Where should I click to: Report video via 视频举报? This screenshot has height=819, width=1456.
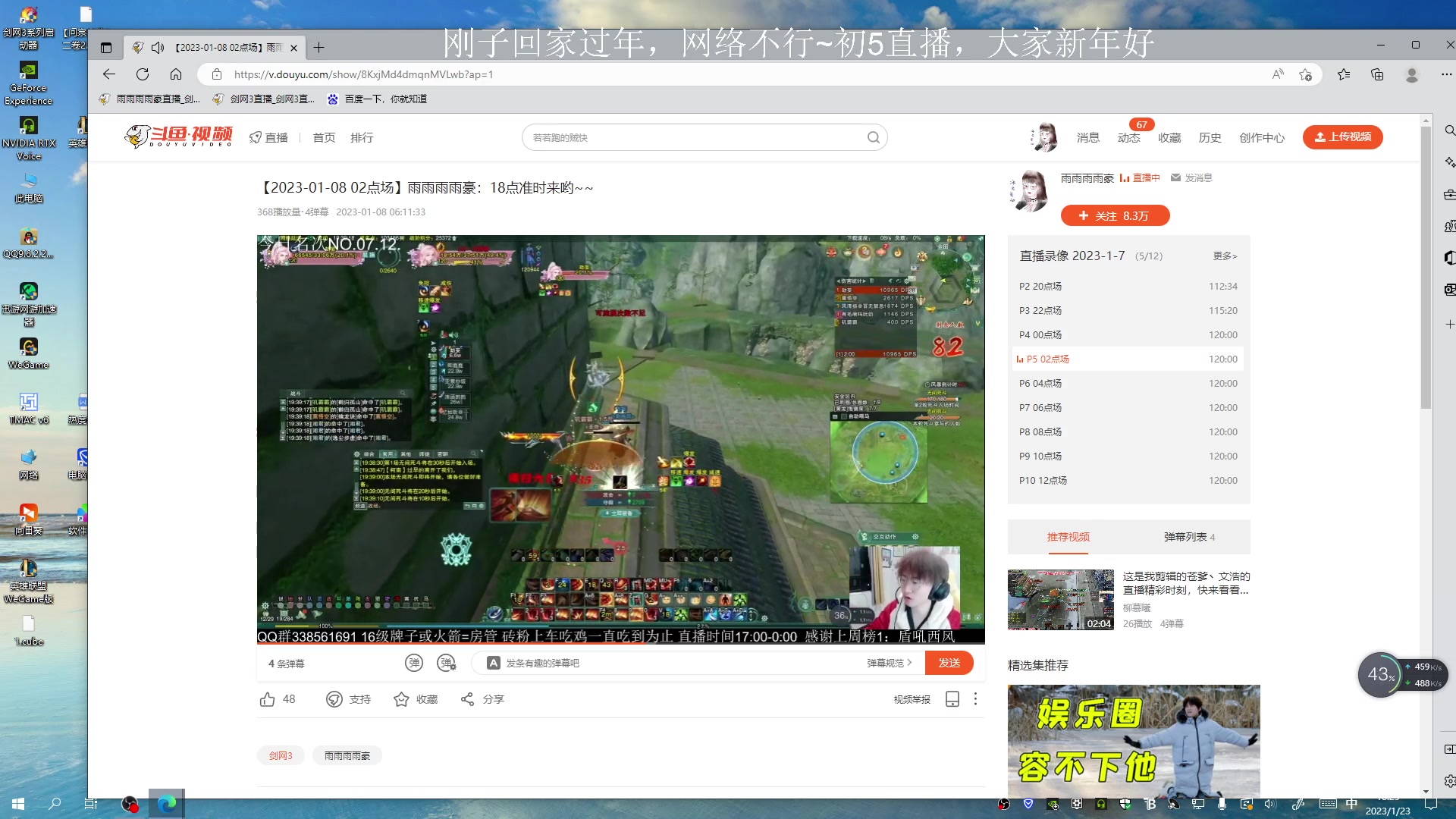[912, 699]
